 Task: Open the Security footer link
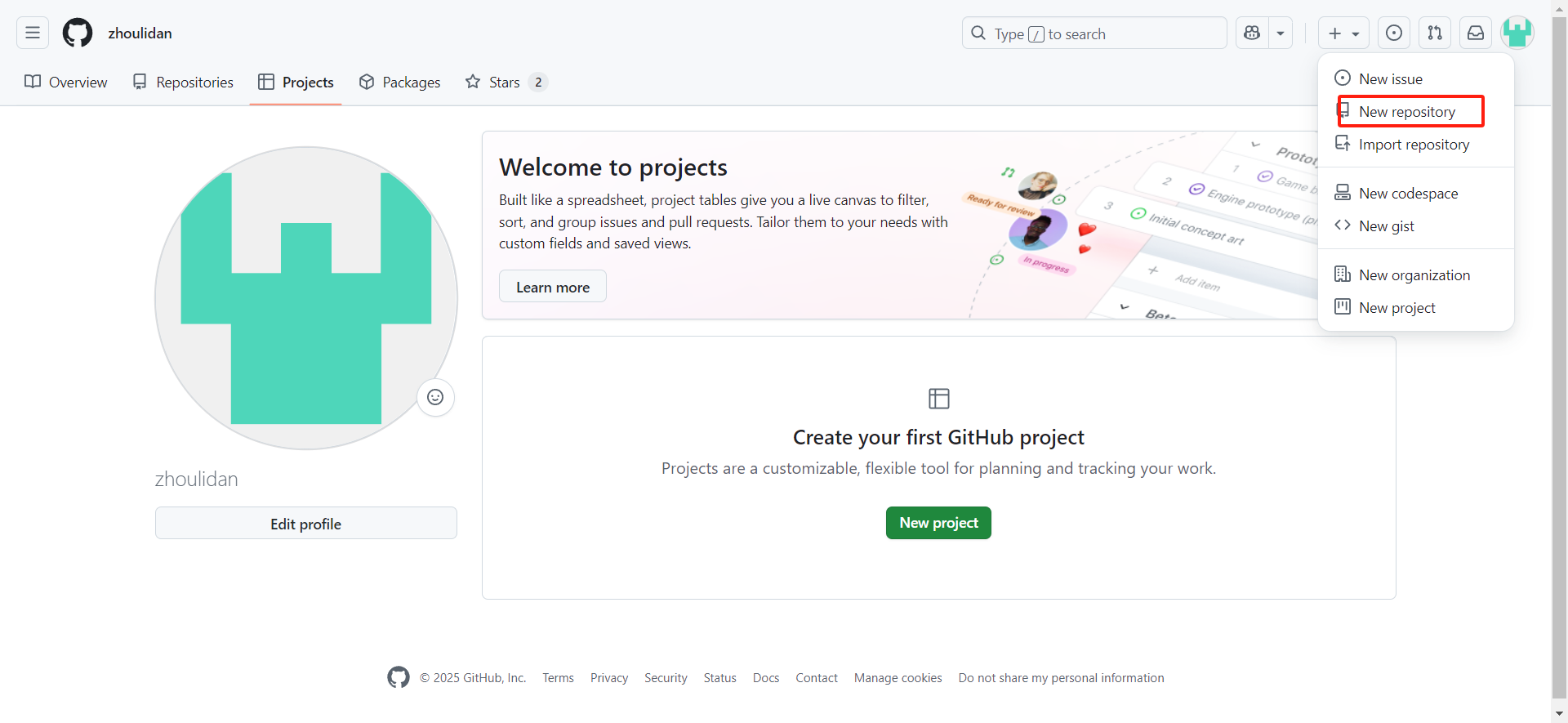pyautogui.click(x=666, y=678)
